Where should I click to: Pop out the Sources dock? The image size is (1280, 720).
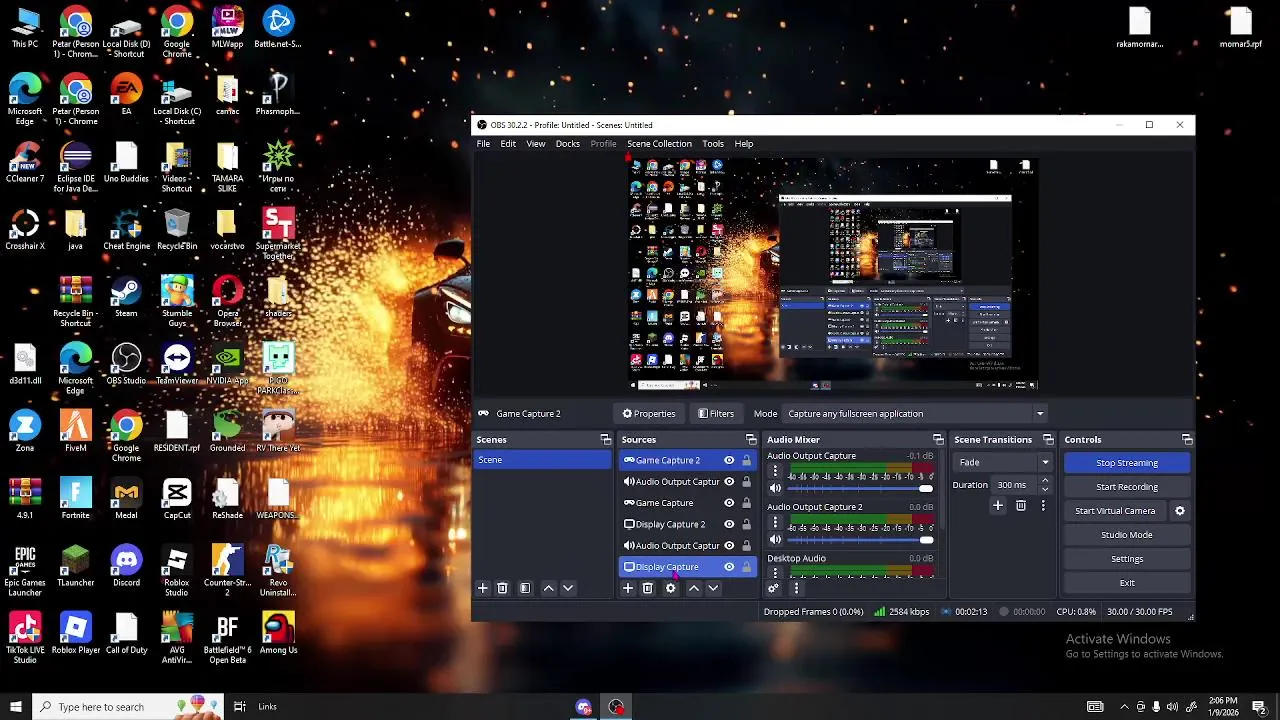751,440
